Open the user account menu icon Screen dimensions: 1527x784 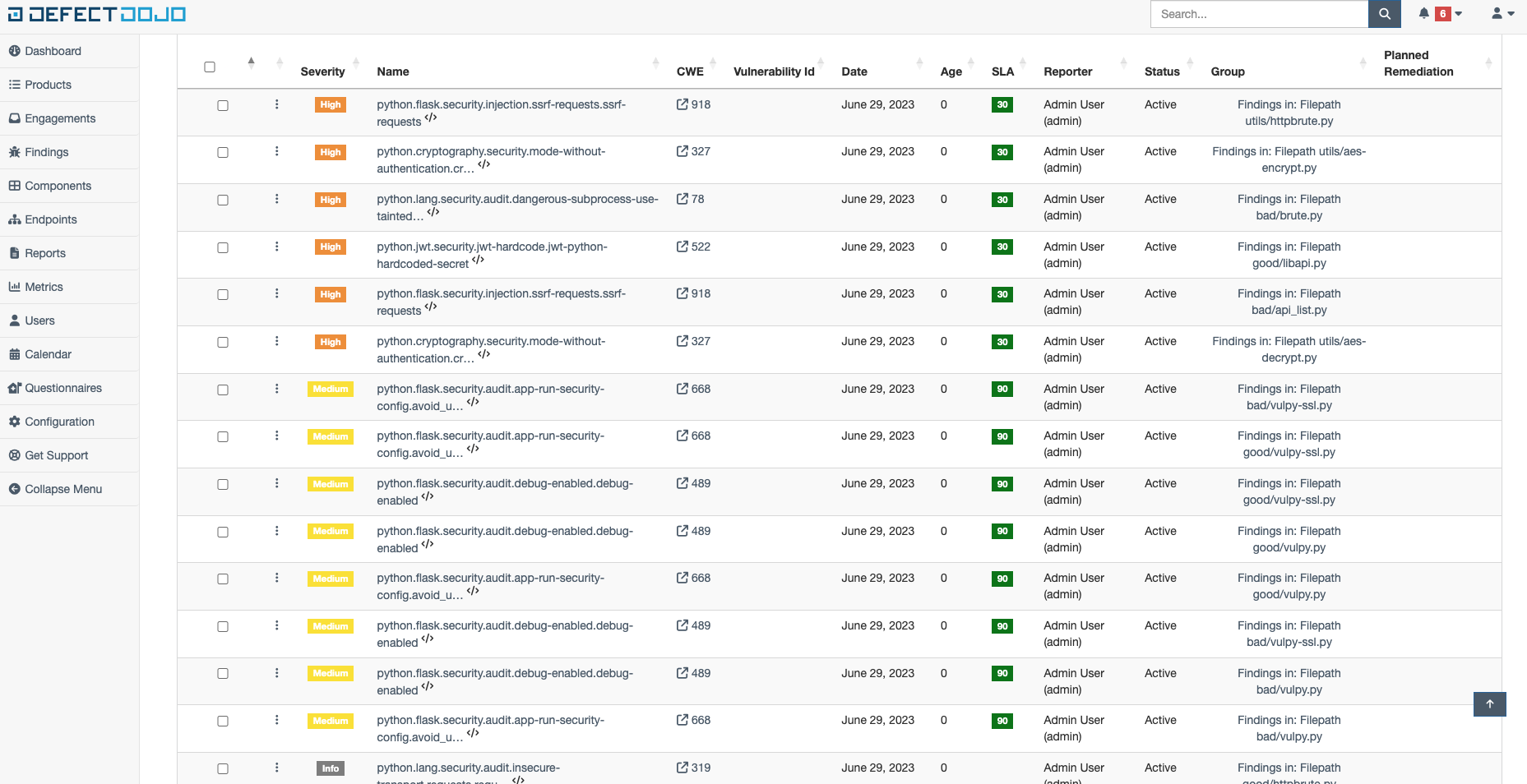pyautogui.click(x=1502, y=14)
